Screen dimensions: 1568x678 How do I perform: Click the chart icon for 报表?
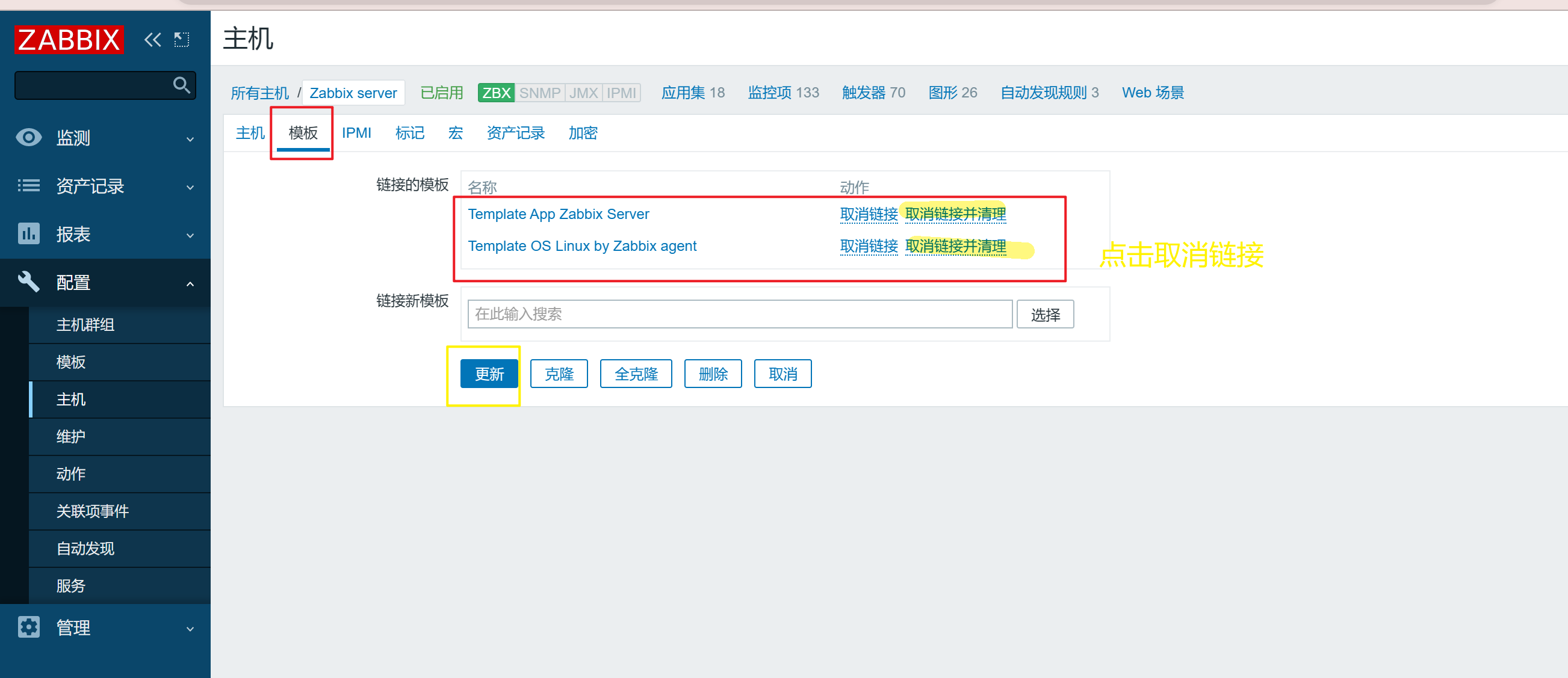pyautogui.click(x=29, y=233)
